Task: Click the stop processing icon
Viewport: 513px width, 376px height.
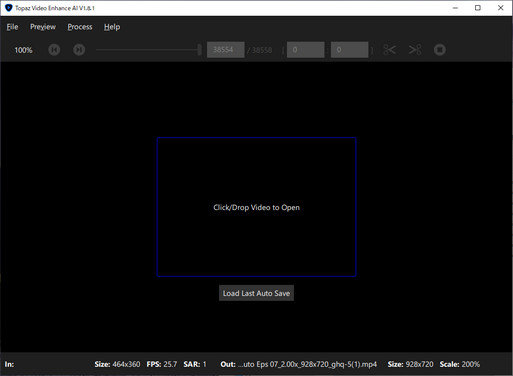Action: 440,50
